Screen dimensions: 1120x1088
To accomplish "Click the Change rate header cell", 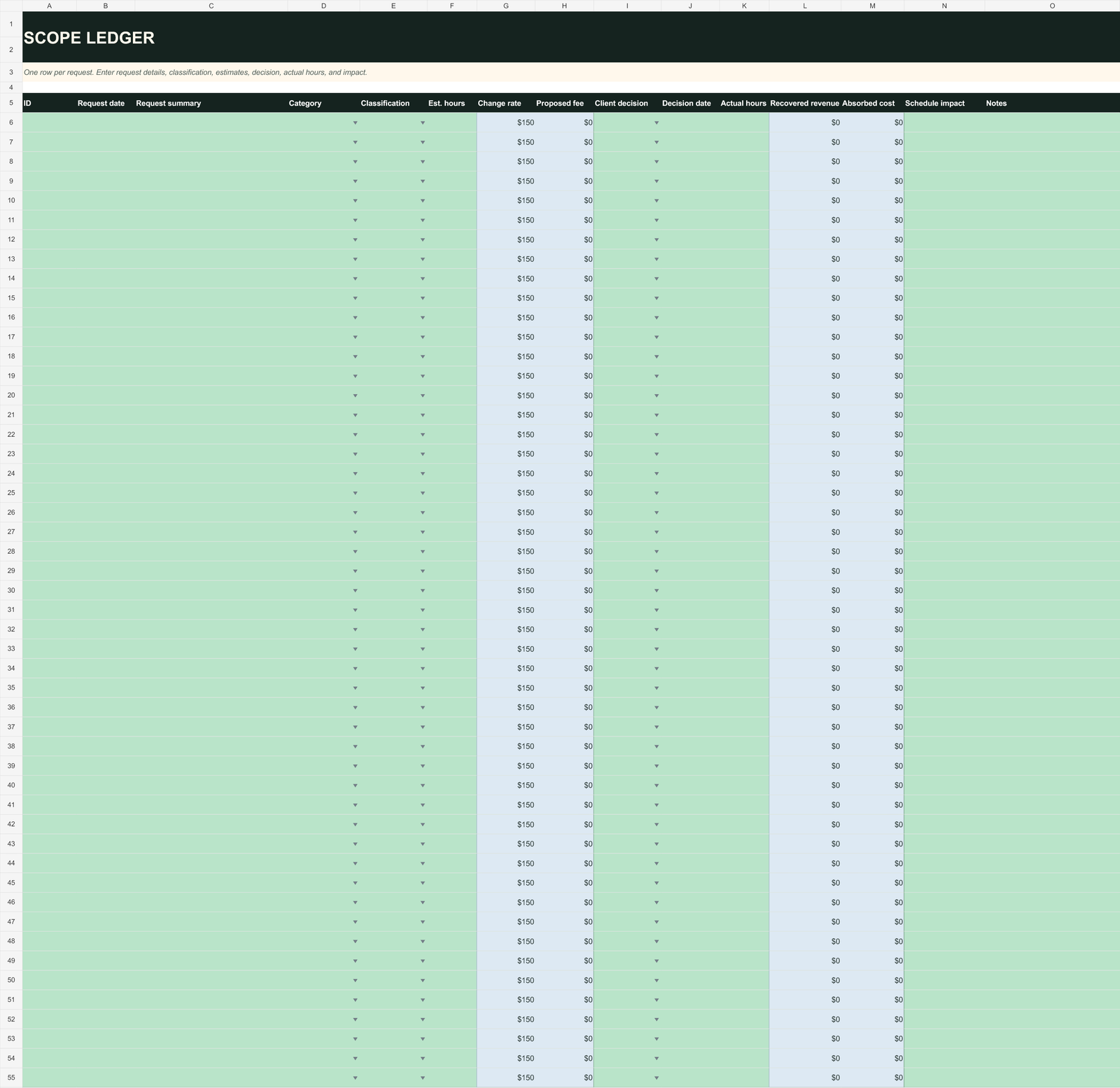I will pyautogui.click(x=506, y=103).
